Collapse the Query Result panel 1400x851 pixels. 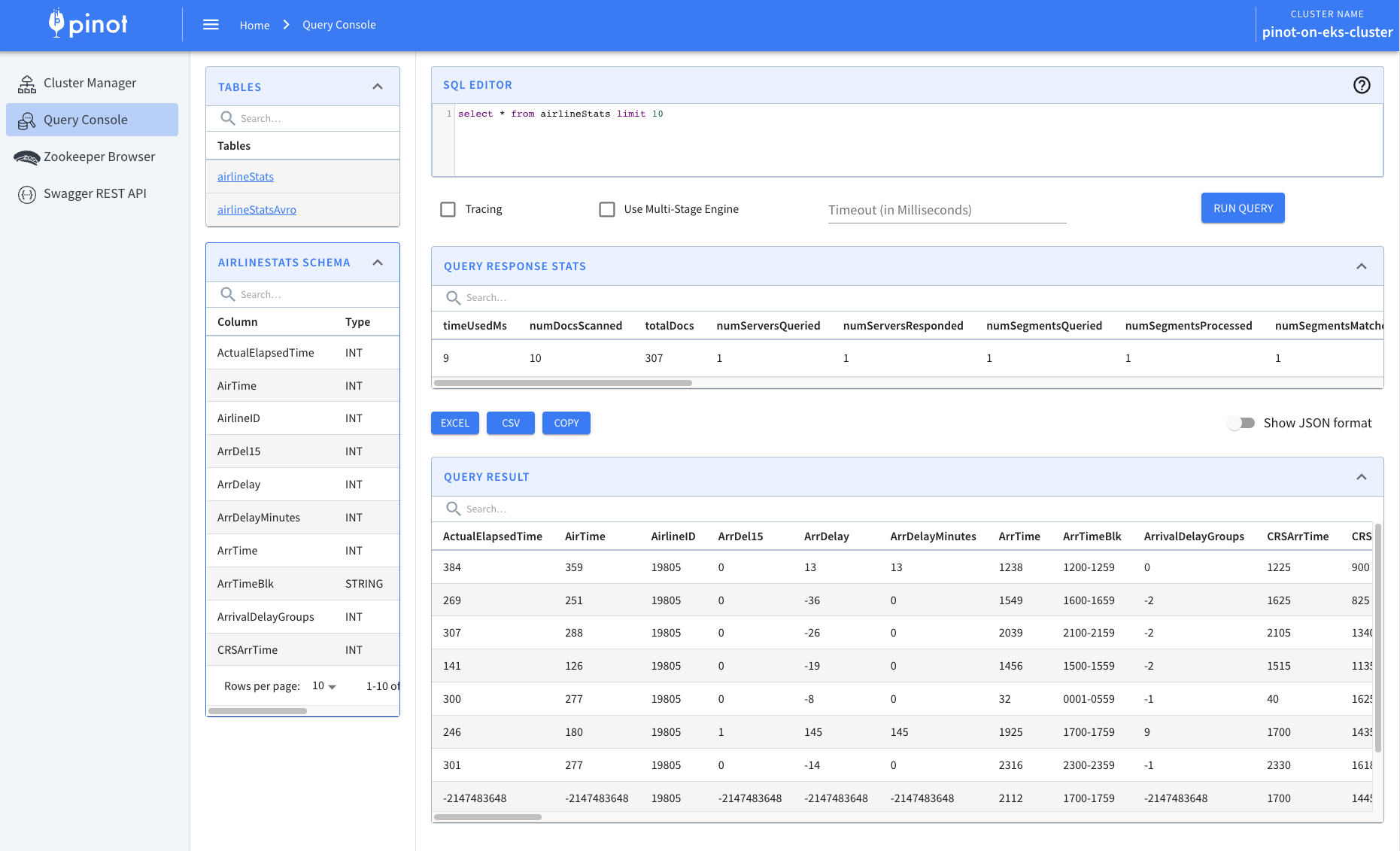(1362, 477)
